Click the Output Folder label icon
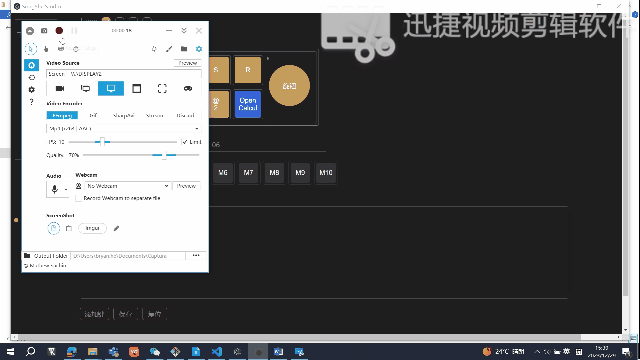Image resolution: width=640 pixels, height=360 pixels. tap(27, 256)
